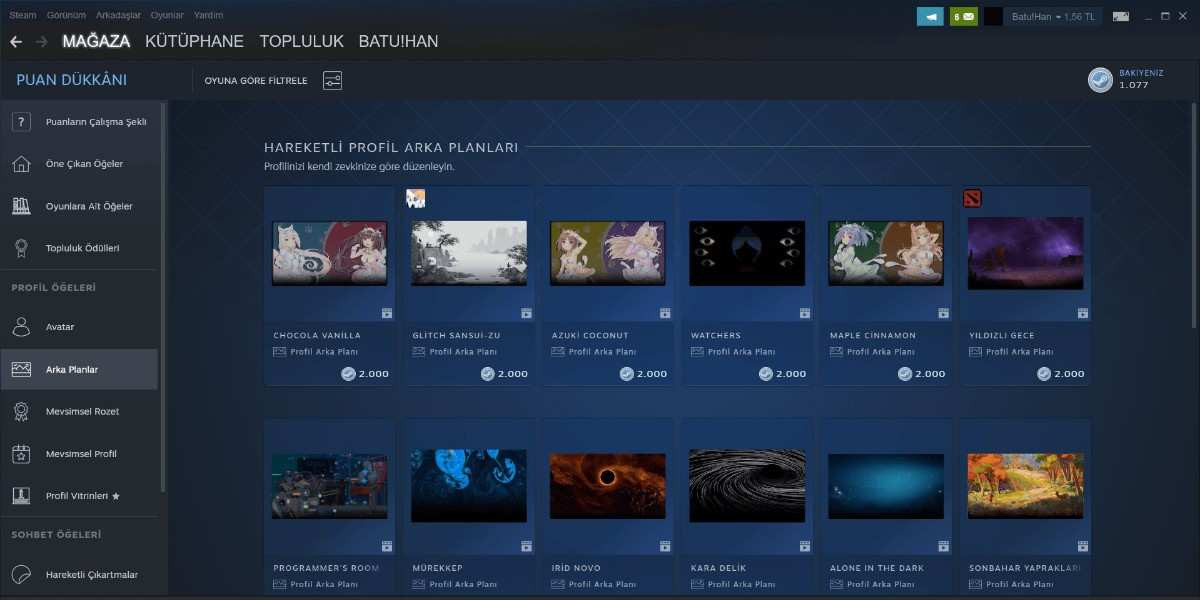Click the animated badge on Kara Delik thumbnail
Image resolution: width=1200 pixels, height=600 pixels.
(804, 546)
